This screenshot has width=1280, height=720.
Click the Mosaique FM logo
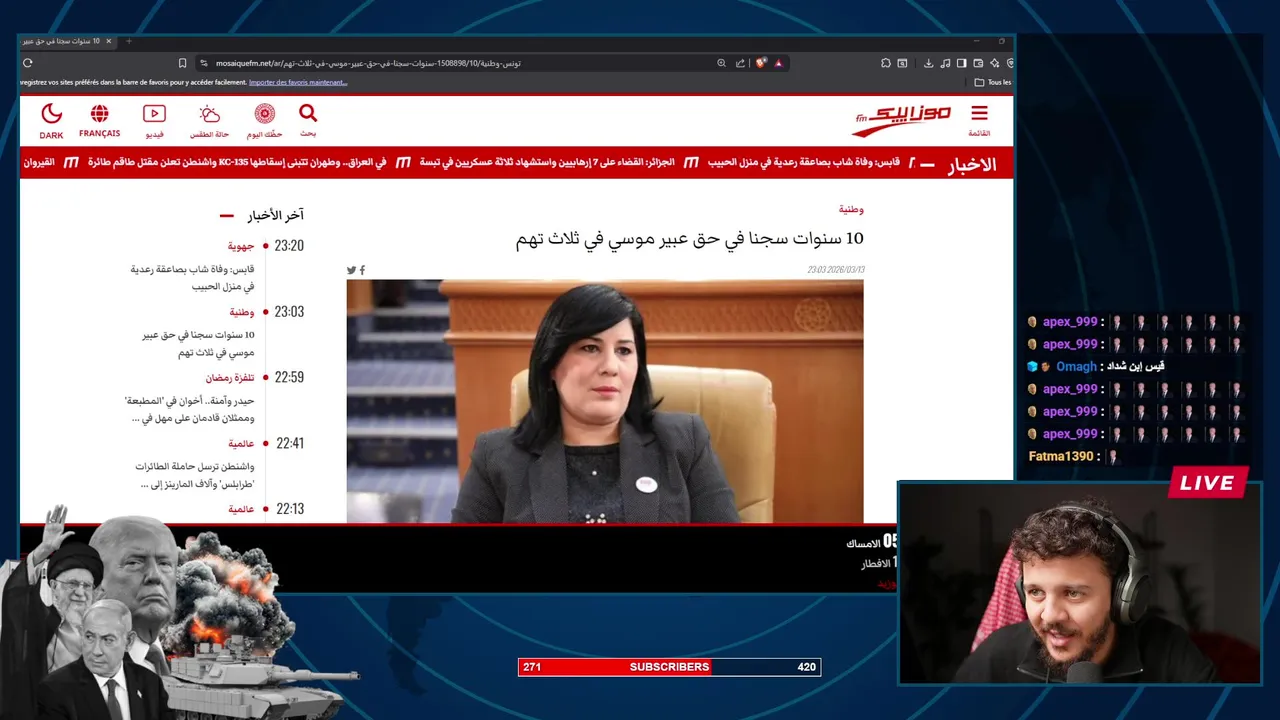point(902,120)
